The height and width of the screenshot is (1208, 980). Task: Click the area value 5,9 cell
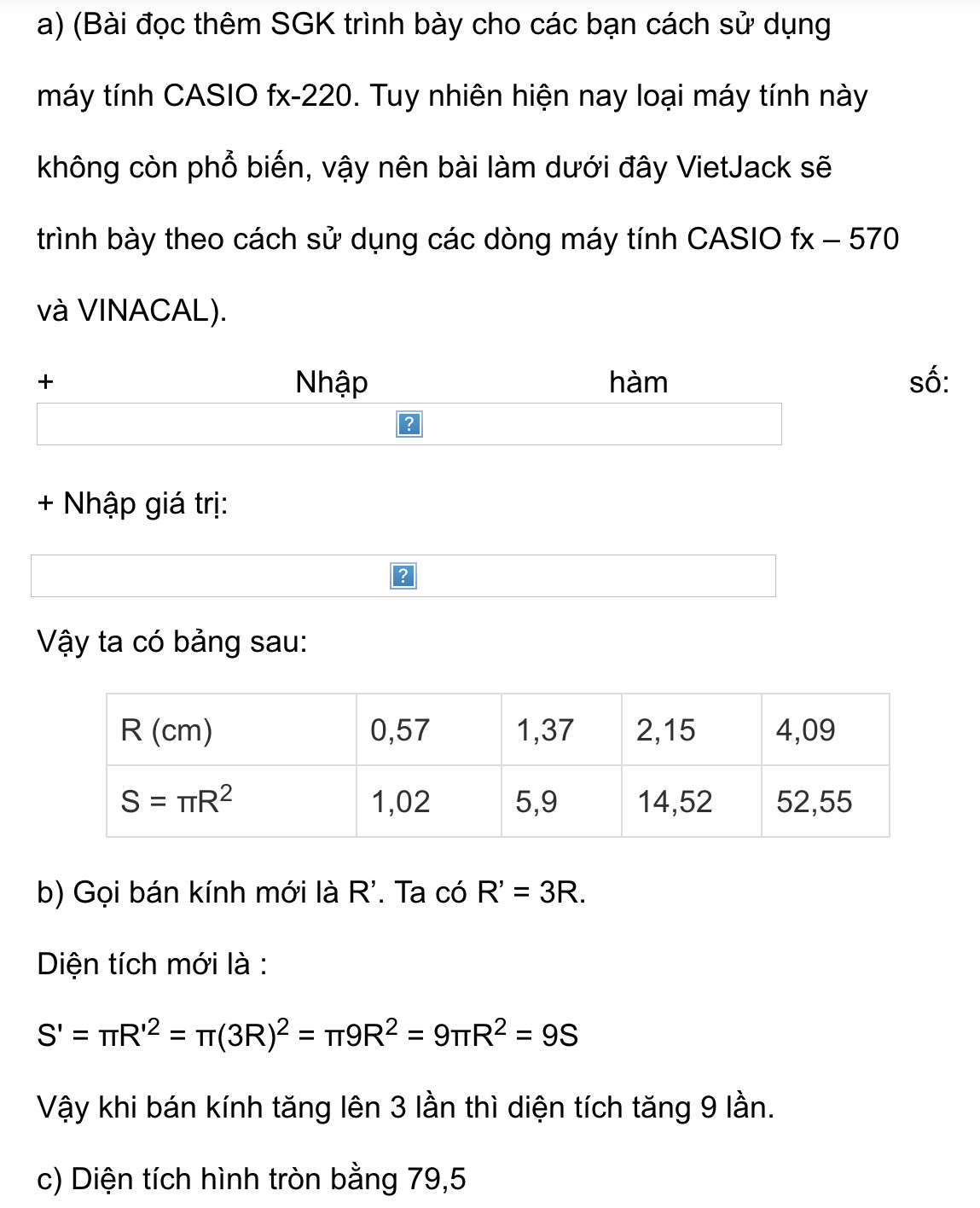click(561, 801)
